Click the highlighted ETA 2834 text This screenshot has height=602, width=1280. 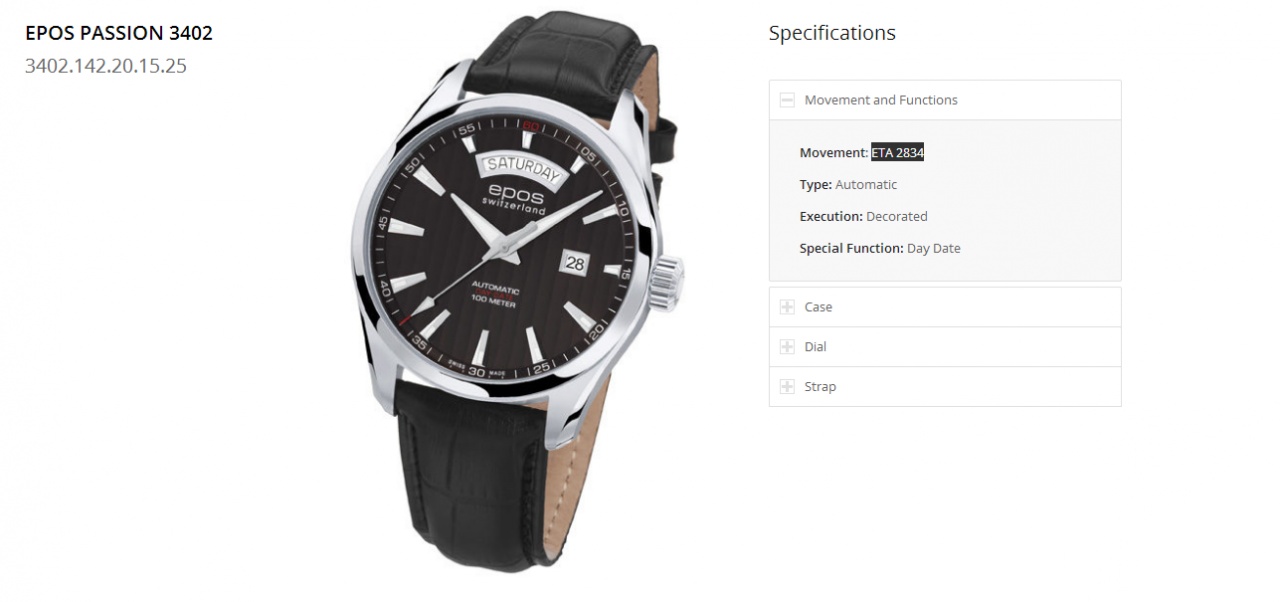(897, 153)
